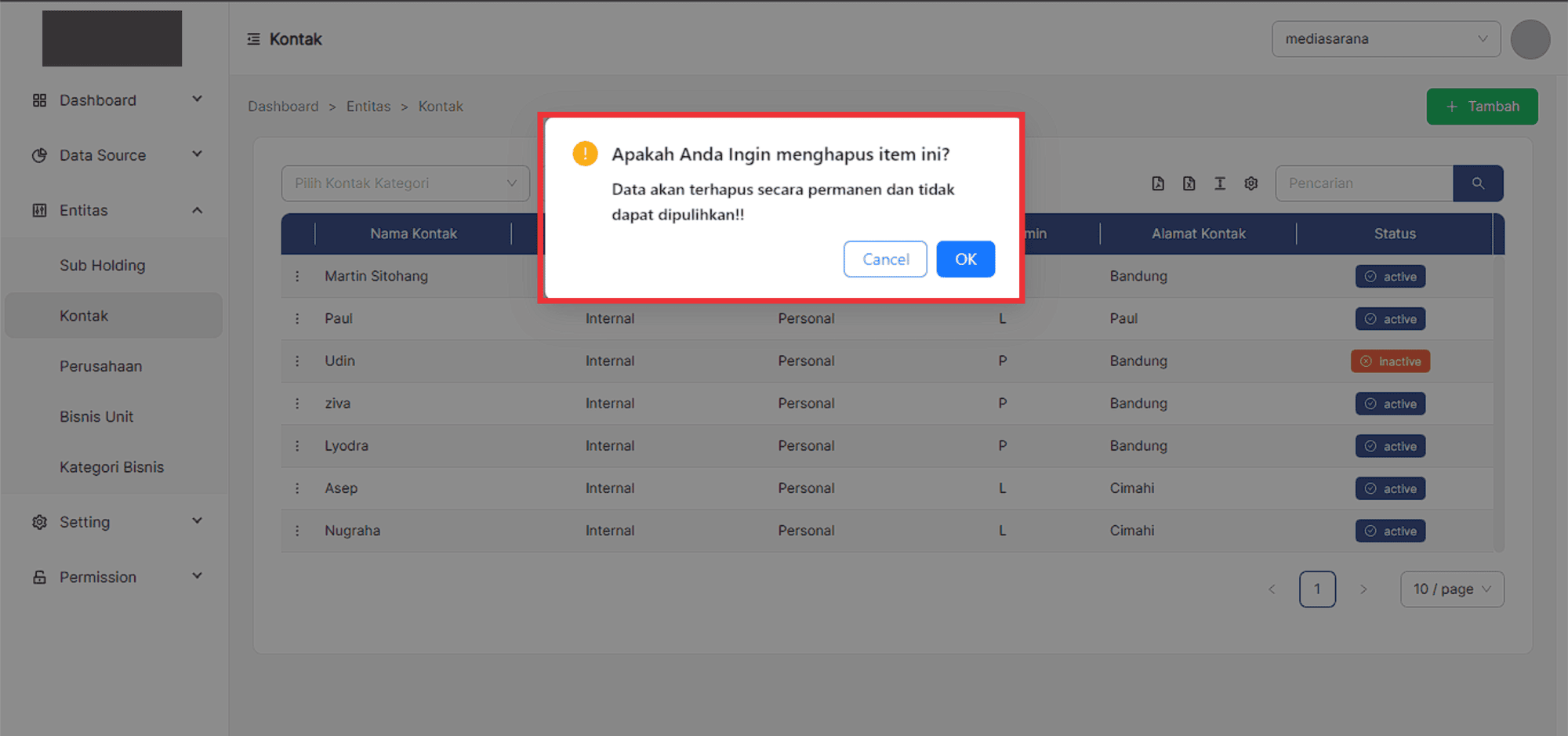Open the 10 / page size dropdown
Image resolution: width=1568 pixels, height=736 pixels.
coord(1451,589)
